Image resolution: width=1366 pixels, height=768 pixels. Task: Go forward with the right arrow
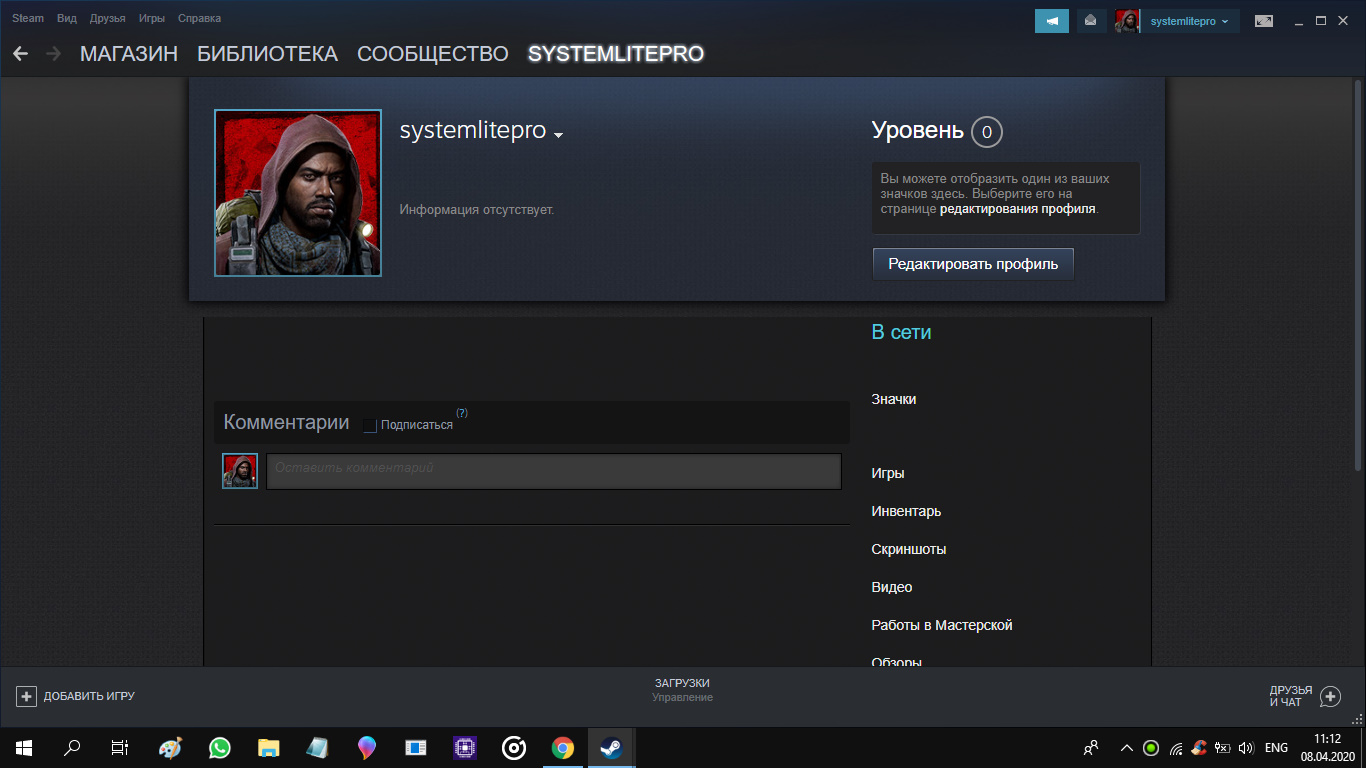(x=54, y=54)
